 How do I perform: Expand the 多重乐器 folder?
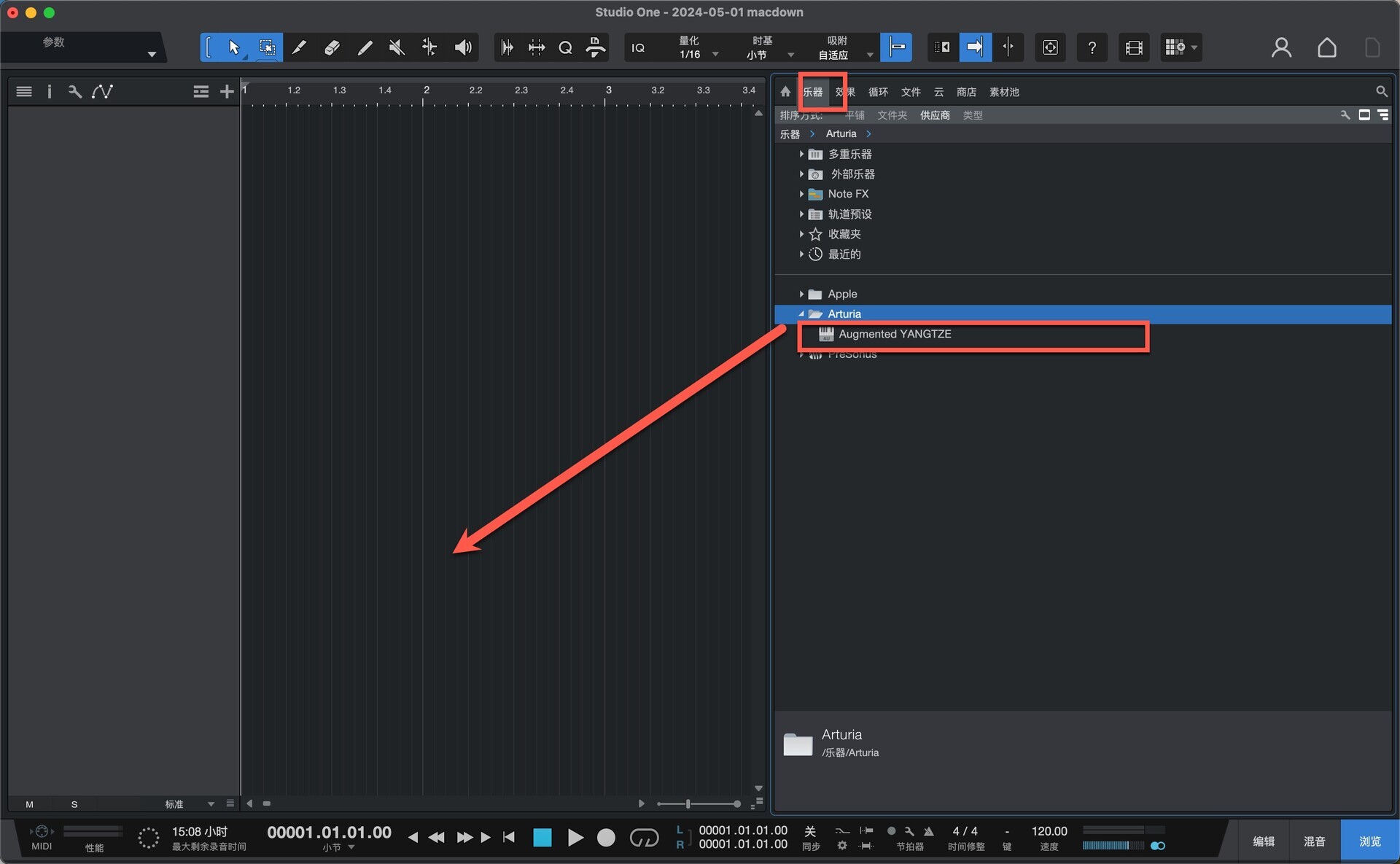pyautogui.click(x=801, y=154)
